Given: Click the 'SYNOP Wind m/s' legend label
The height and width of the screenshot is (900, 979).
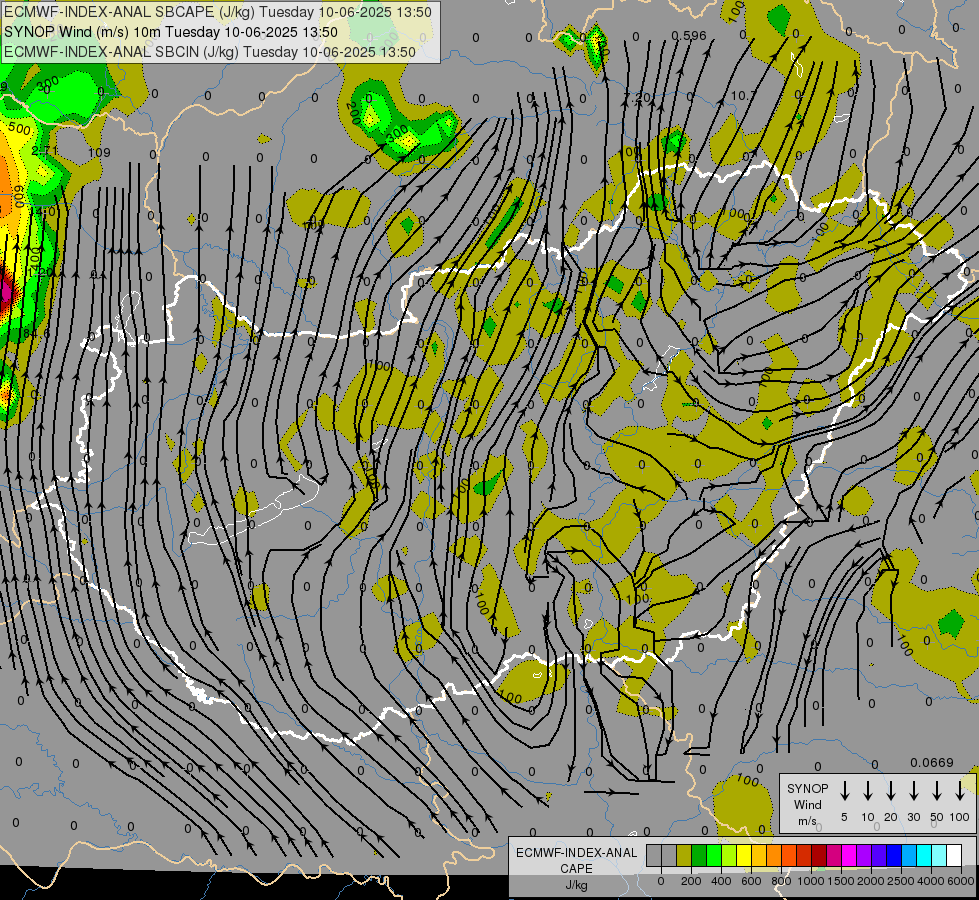Looking at the screenshot, I should [807, 804].
